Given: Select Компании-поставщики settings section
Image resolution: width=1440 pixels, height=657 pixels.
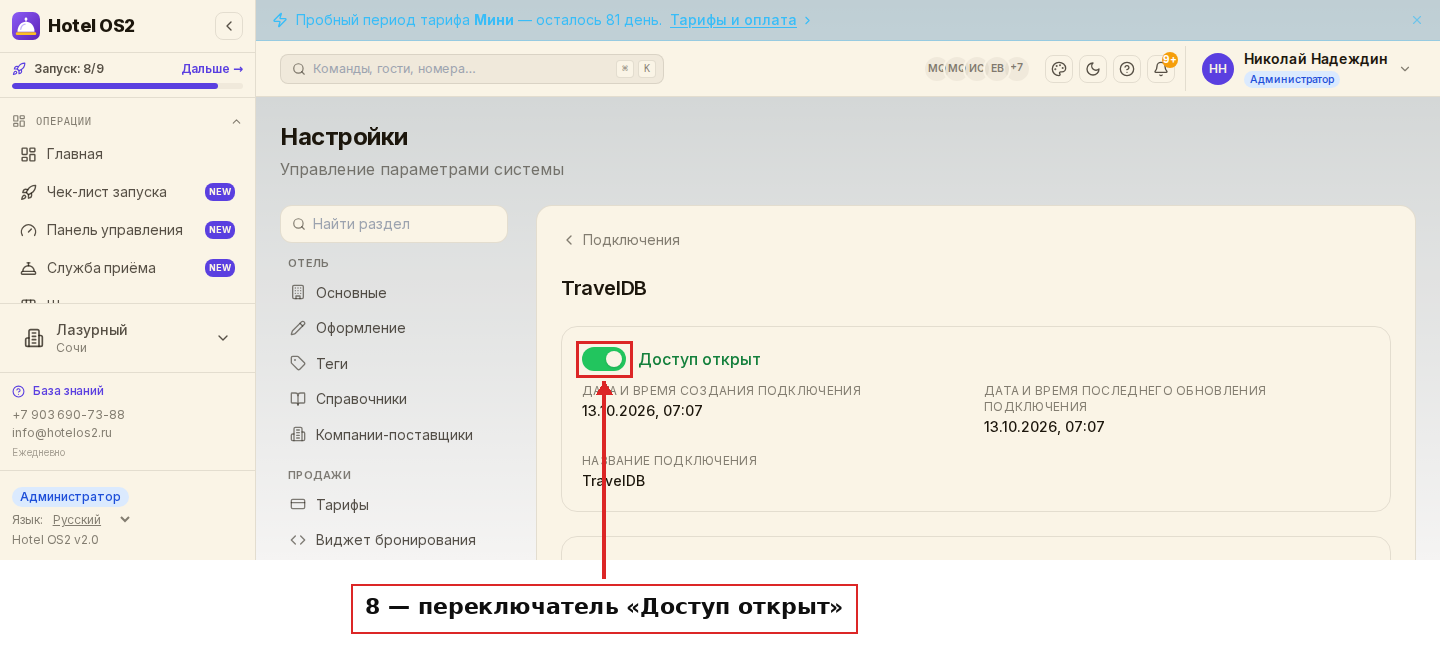Looking at the screenshot, I should click(394, 435).
